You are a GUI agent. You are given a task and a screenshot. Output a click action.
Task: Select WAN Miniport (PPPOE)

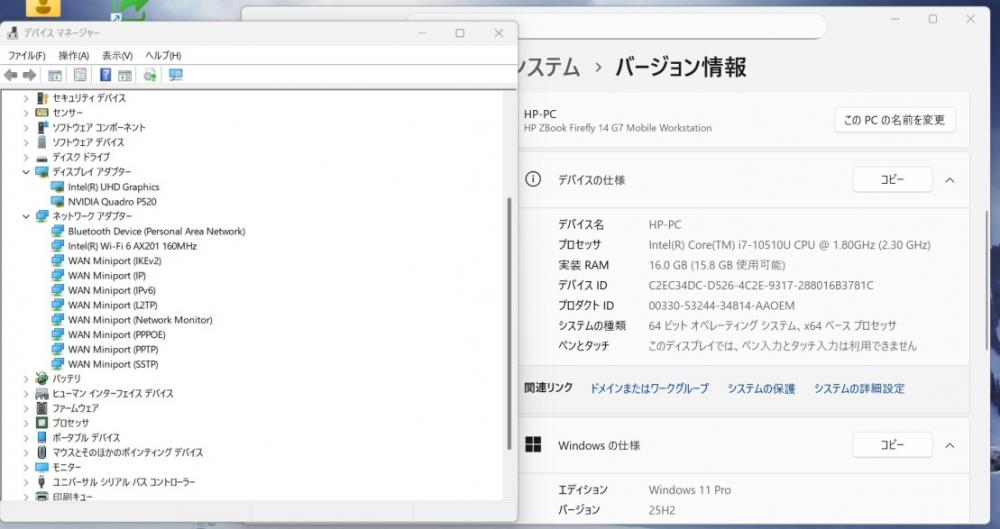[x=117, y=334]
